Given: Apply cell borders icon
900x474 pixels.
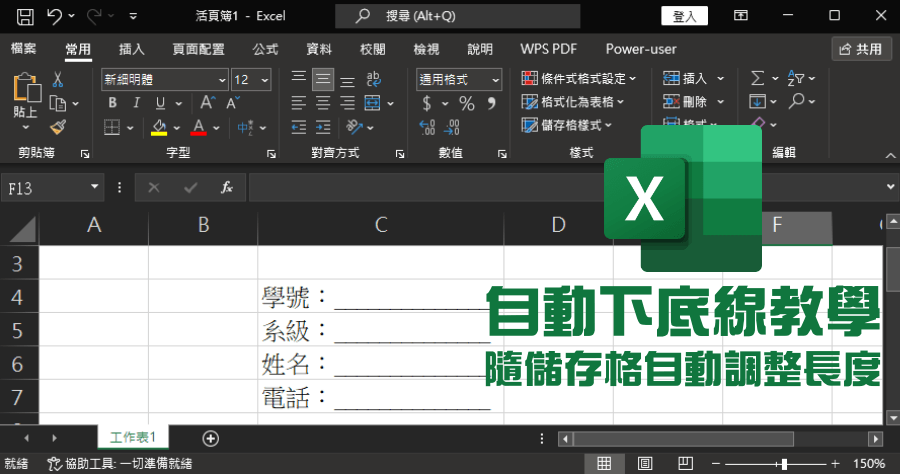Looking at the screenshot, I should [112, 127].
